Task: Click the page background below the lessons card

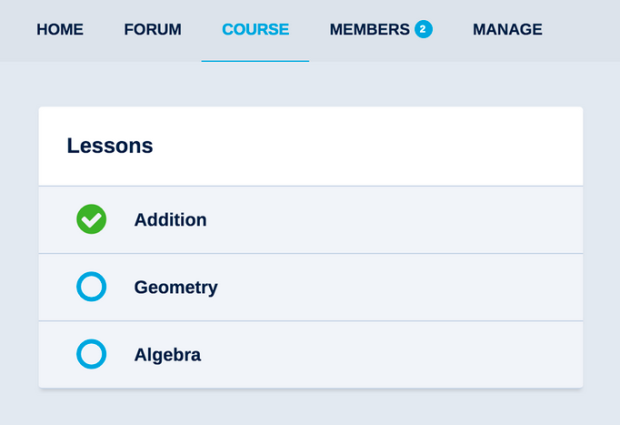Action: tap(310, 407)
